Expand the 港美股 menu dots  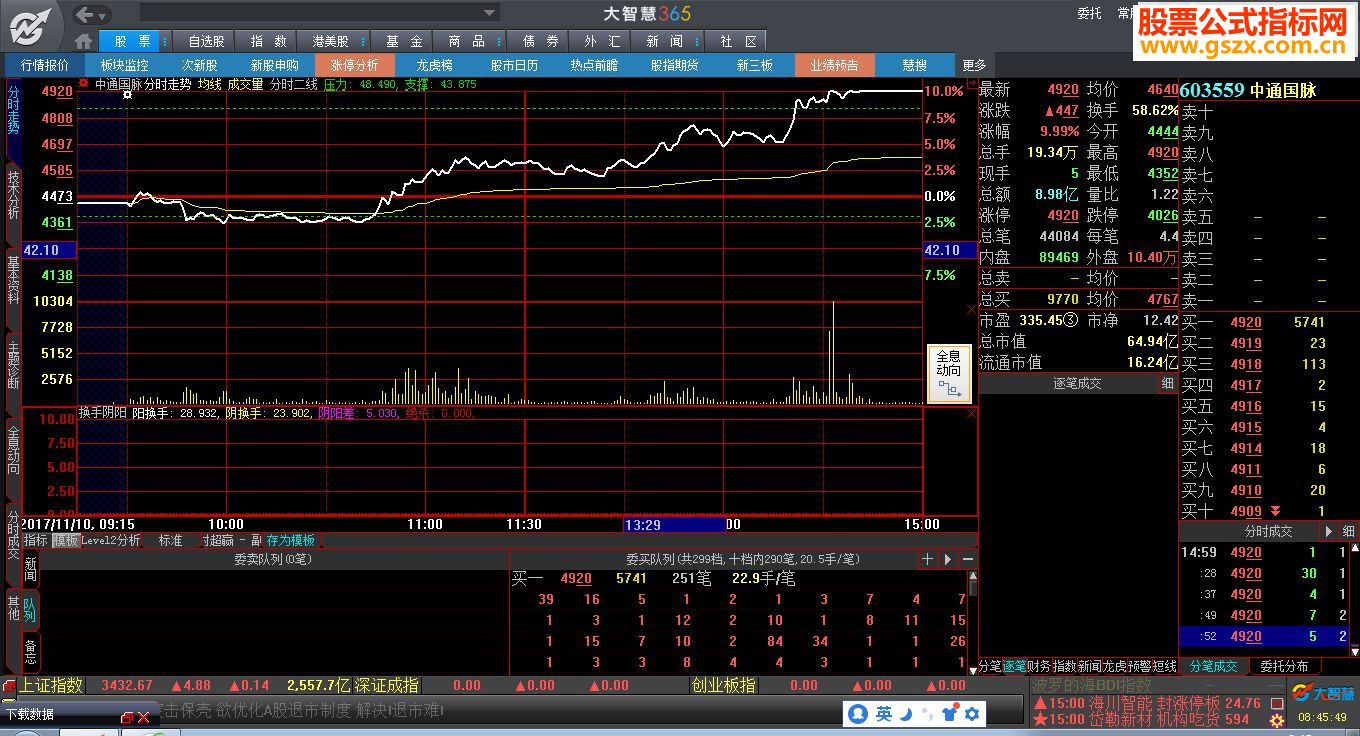[x=361, y=41]
